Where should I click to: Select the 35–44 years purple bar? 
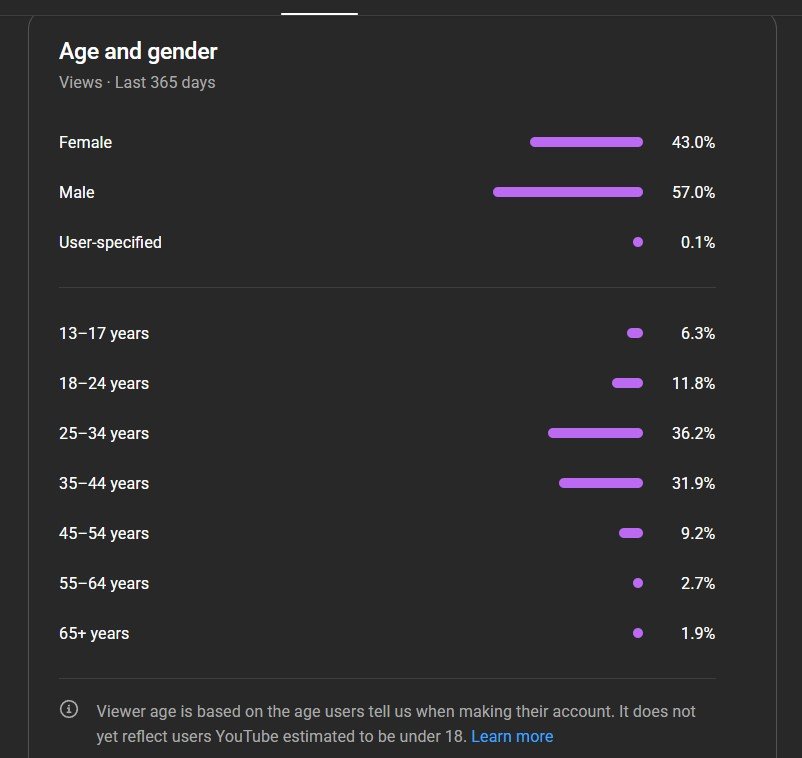(600, 483)
